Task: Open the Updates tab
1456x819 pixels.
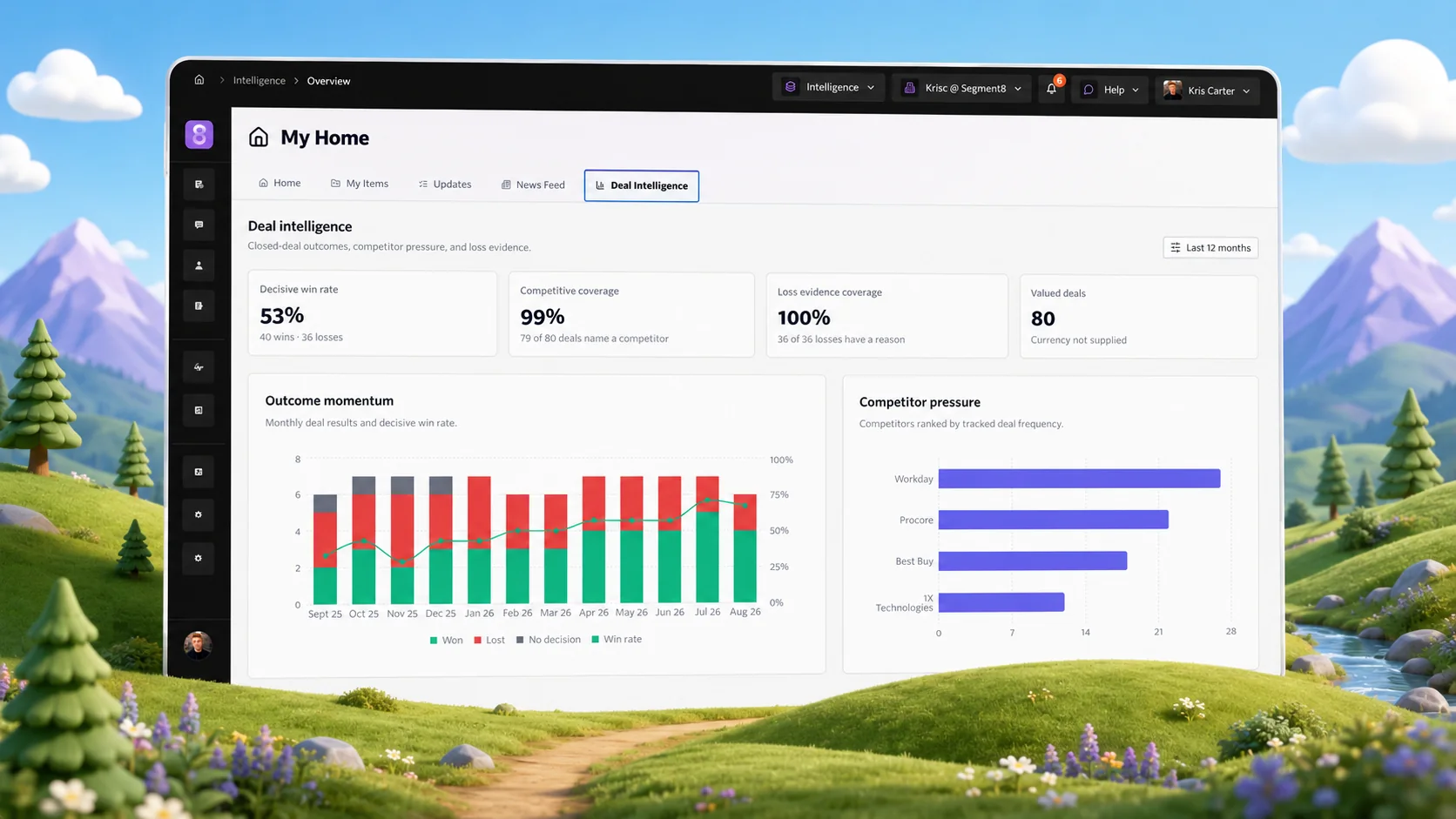Action: 445,185
